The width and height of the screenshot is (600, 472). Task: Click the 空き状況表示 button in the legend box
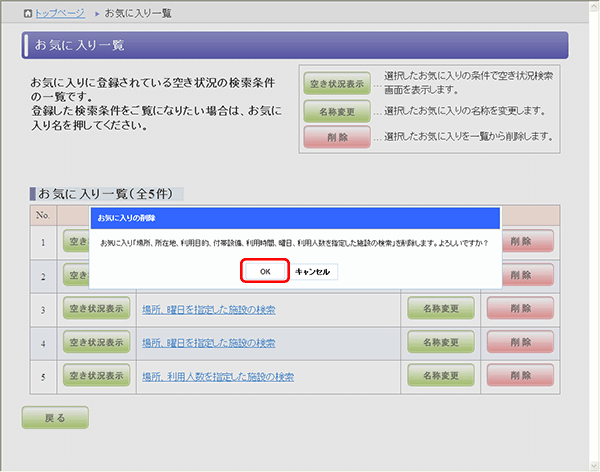point(337,83)
